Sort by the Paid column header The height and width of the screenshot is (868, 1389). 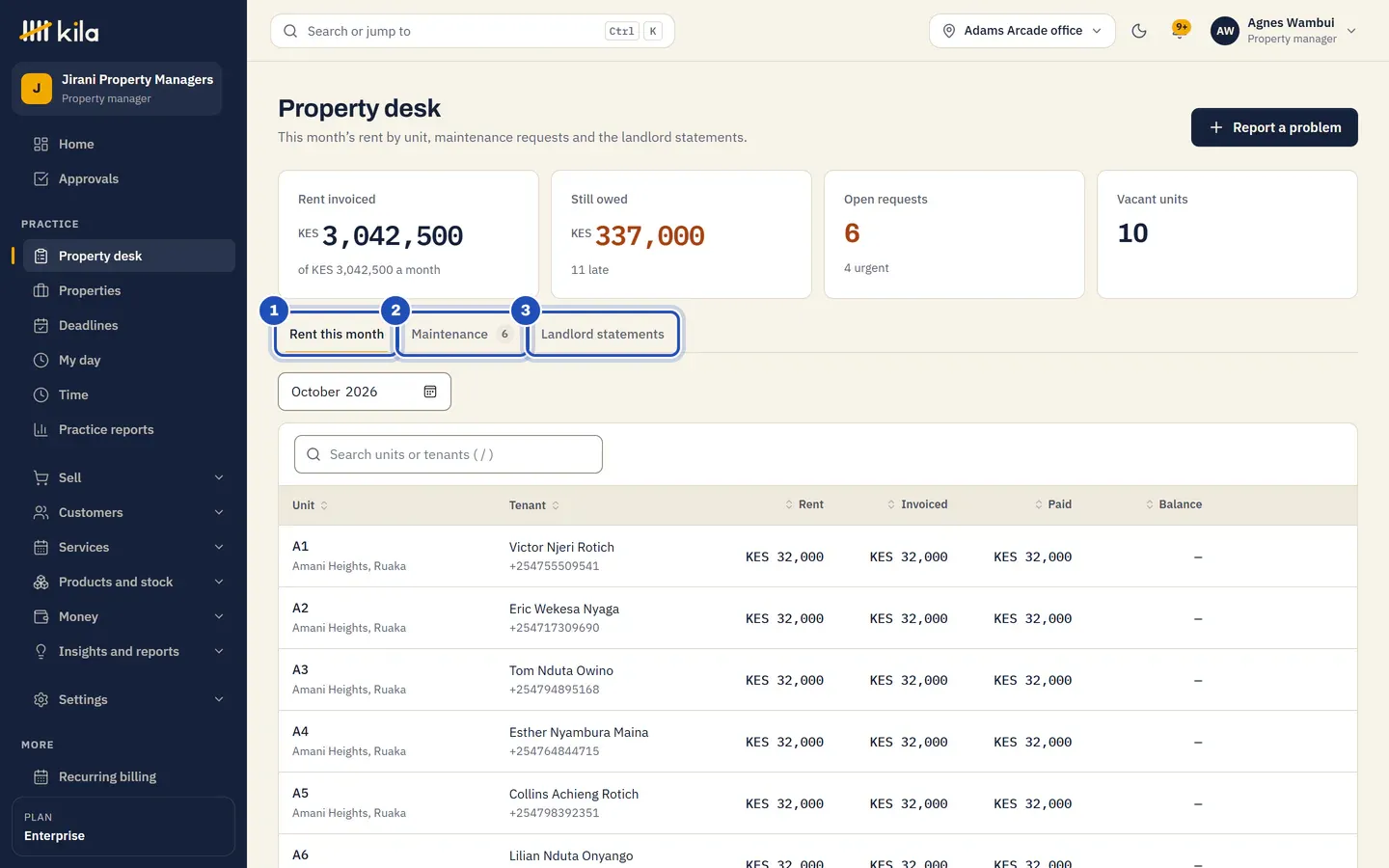coord(1053,504)
